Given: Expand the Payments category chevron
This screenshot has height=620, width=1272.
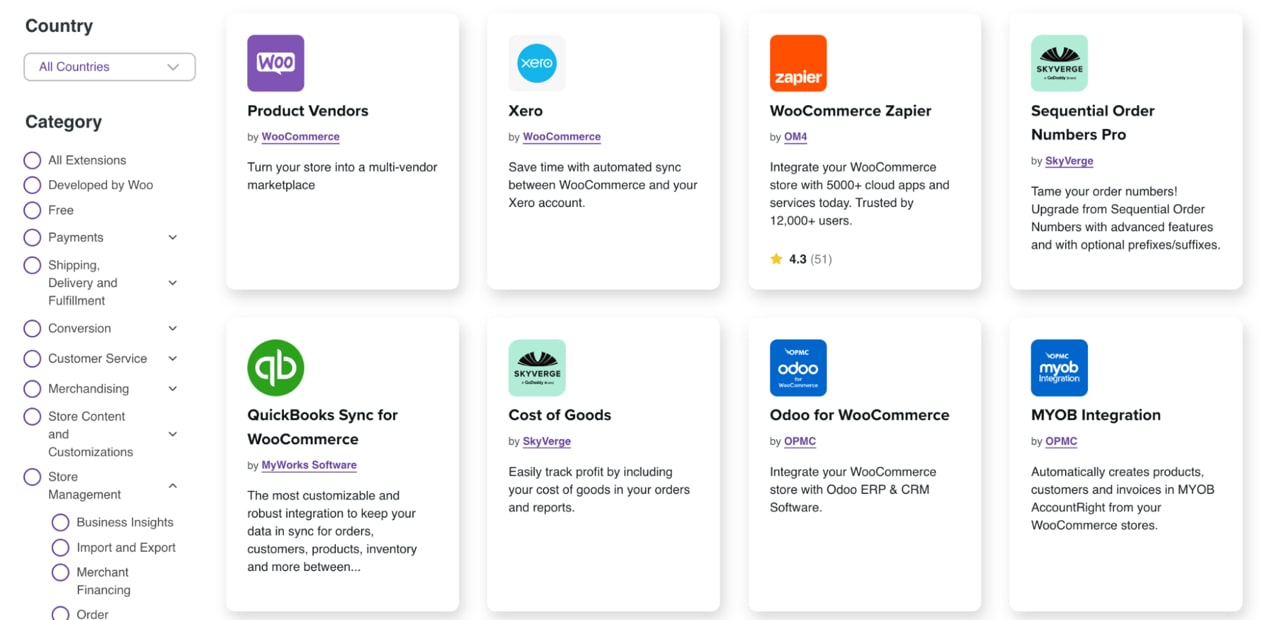Looking at the screenshot, I should point(172,238).
